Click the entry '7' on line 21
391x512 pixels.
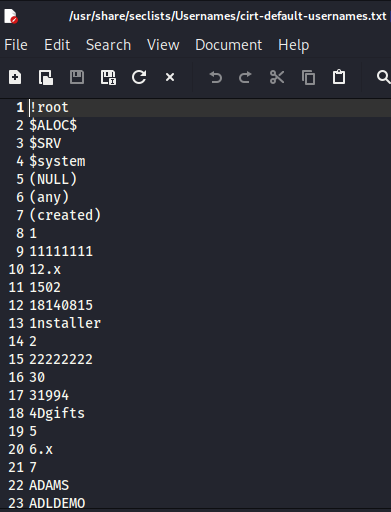pyautogui.click(x=33, y=467)
